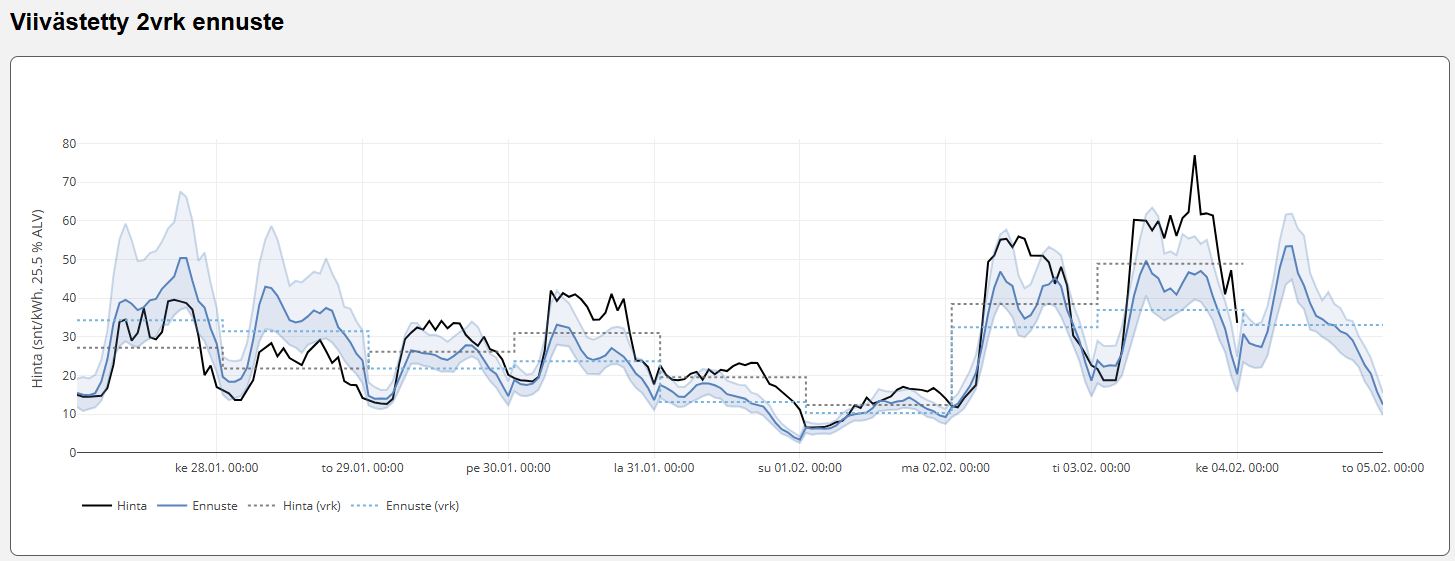Viewport: 1455px width, 561px height.
Task: Click the 50 tick on the y-axis
Action: 69,259
